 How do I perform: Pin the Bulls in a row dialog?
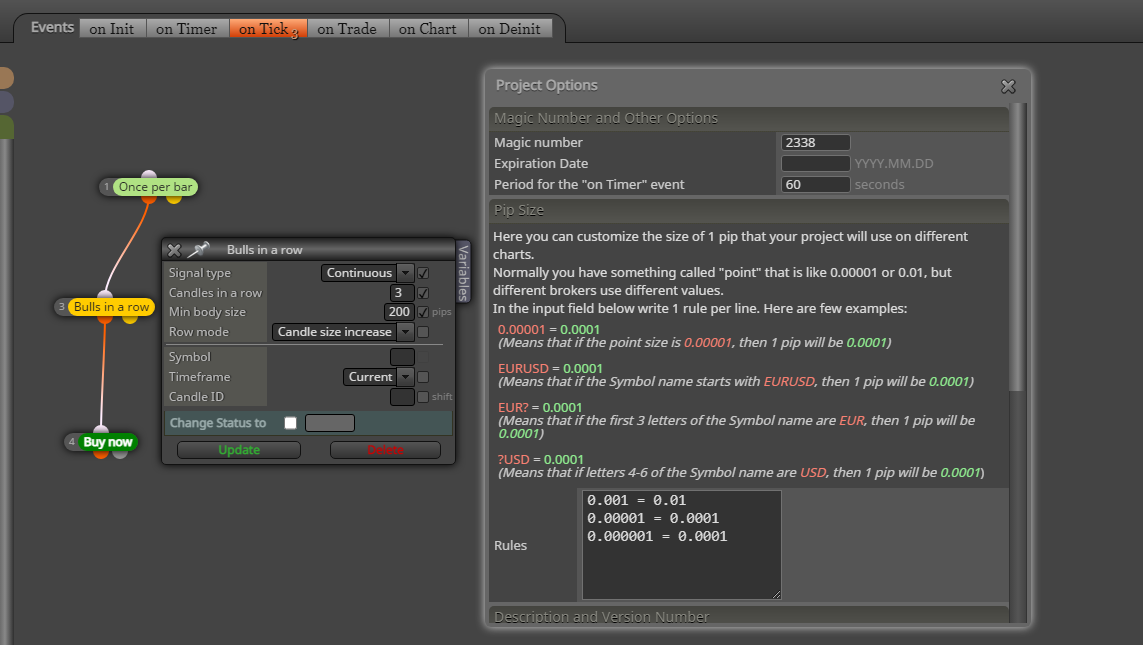coord(198,250)
